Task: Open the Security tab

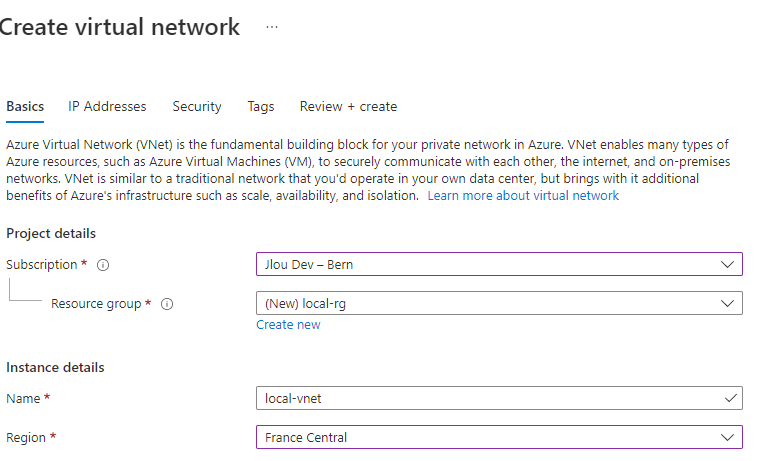Action: pos(197,106)
